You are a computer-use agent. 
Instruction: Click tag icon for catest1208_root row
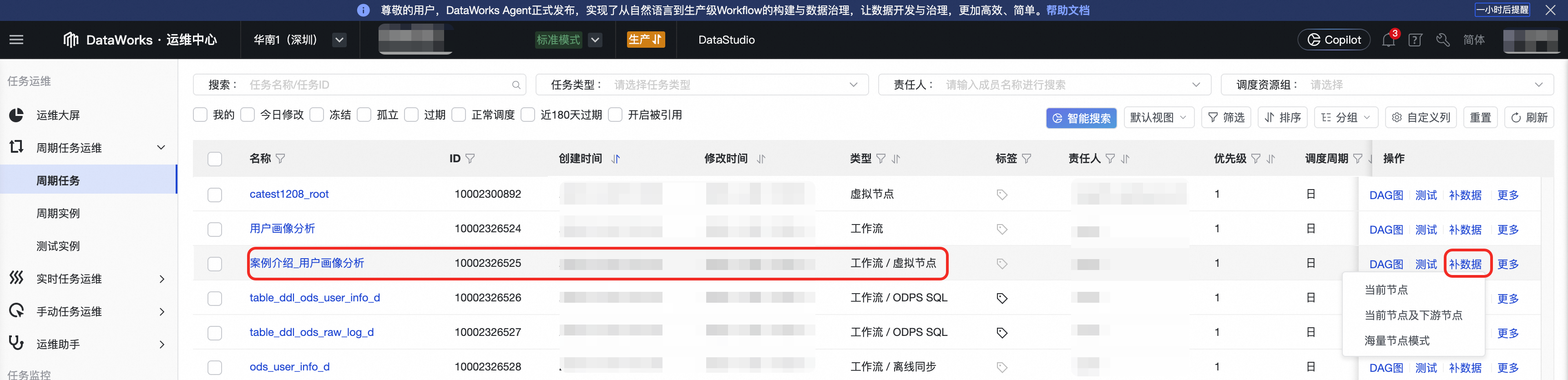tap(1002, 195)
